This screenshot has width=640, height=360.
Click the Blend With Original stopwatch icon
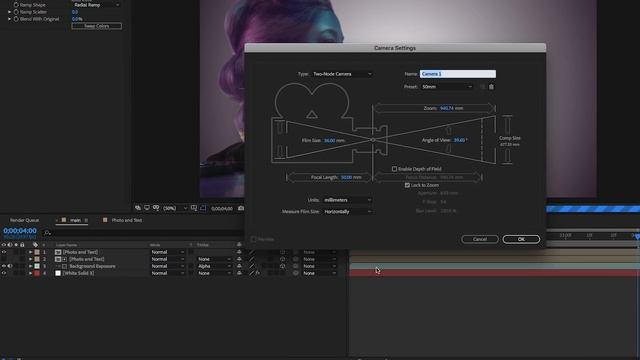(x=16, y=19)
